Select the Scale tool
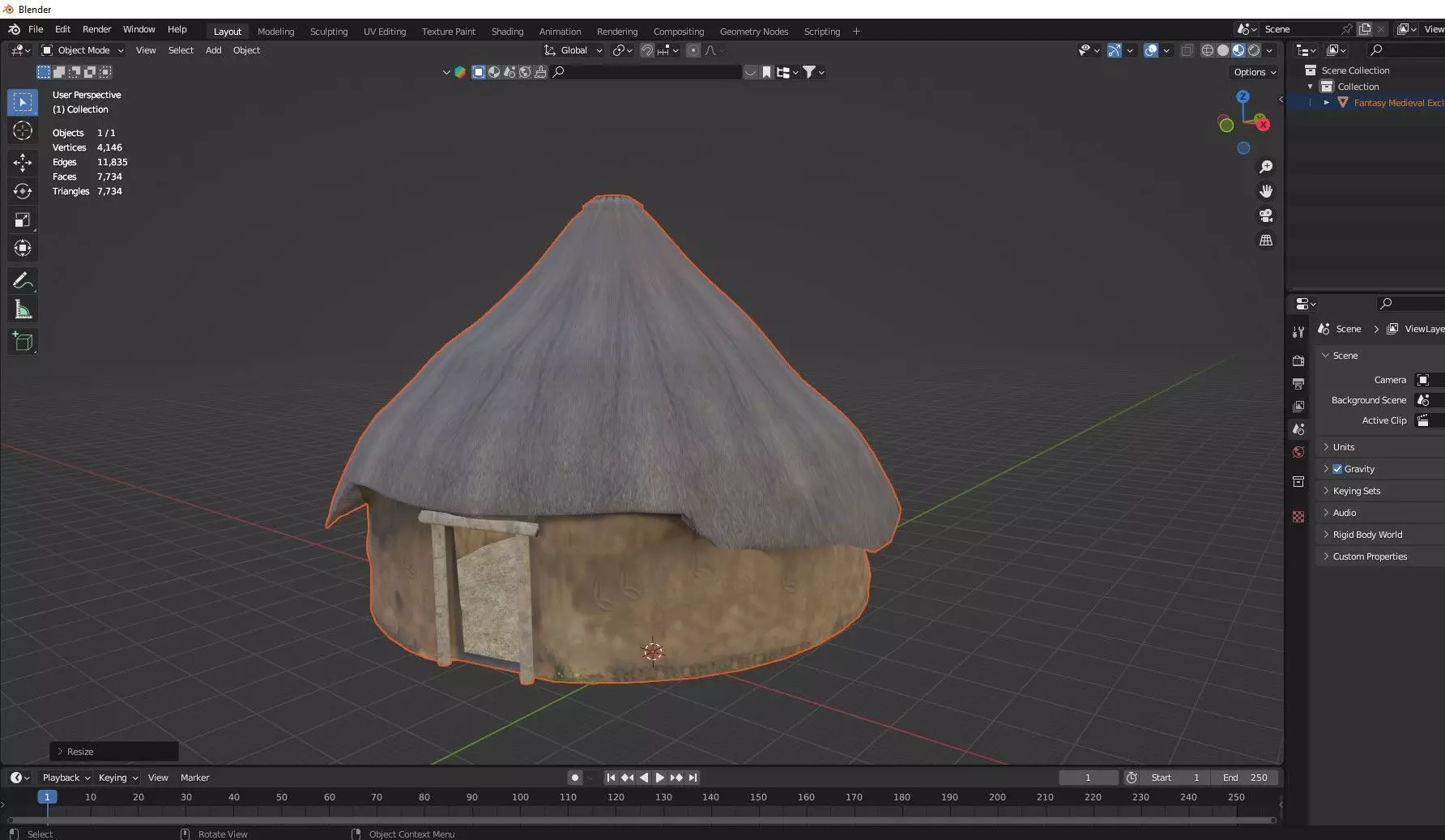Image resolution: width=1445 pixels, height=840 pixels. coord(23,220)
